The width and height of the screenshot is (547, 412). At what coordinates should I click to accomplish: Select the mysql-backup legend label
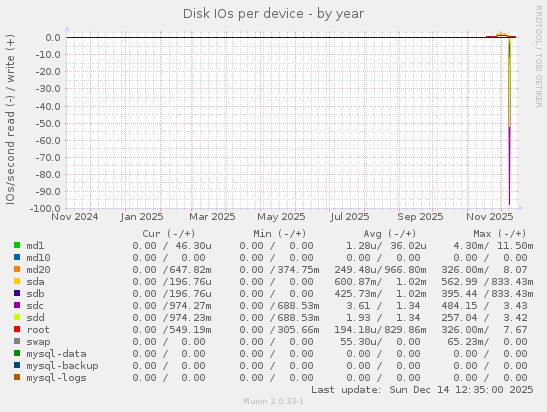pyautogui.click(x=62, y=366)
